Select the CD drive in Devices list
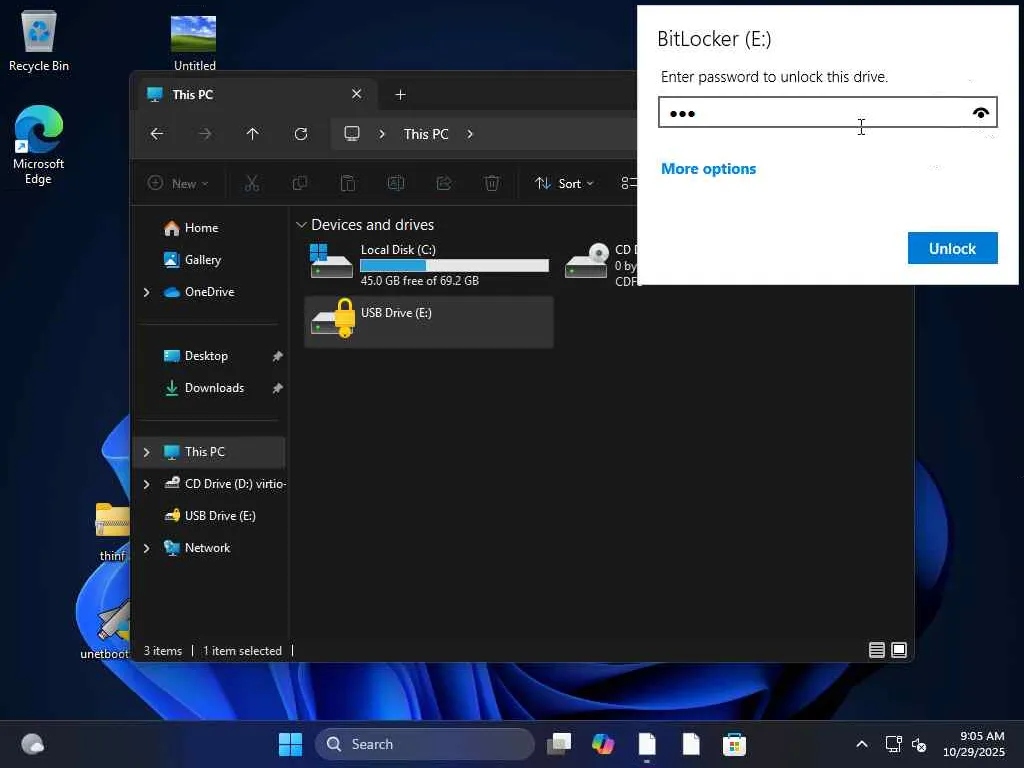This screenshot has width=1024, height=768. tap(599, 264)
